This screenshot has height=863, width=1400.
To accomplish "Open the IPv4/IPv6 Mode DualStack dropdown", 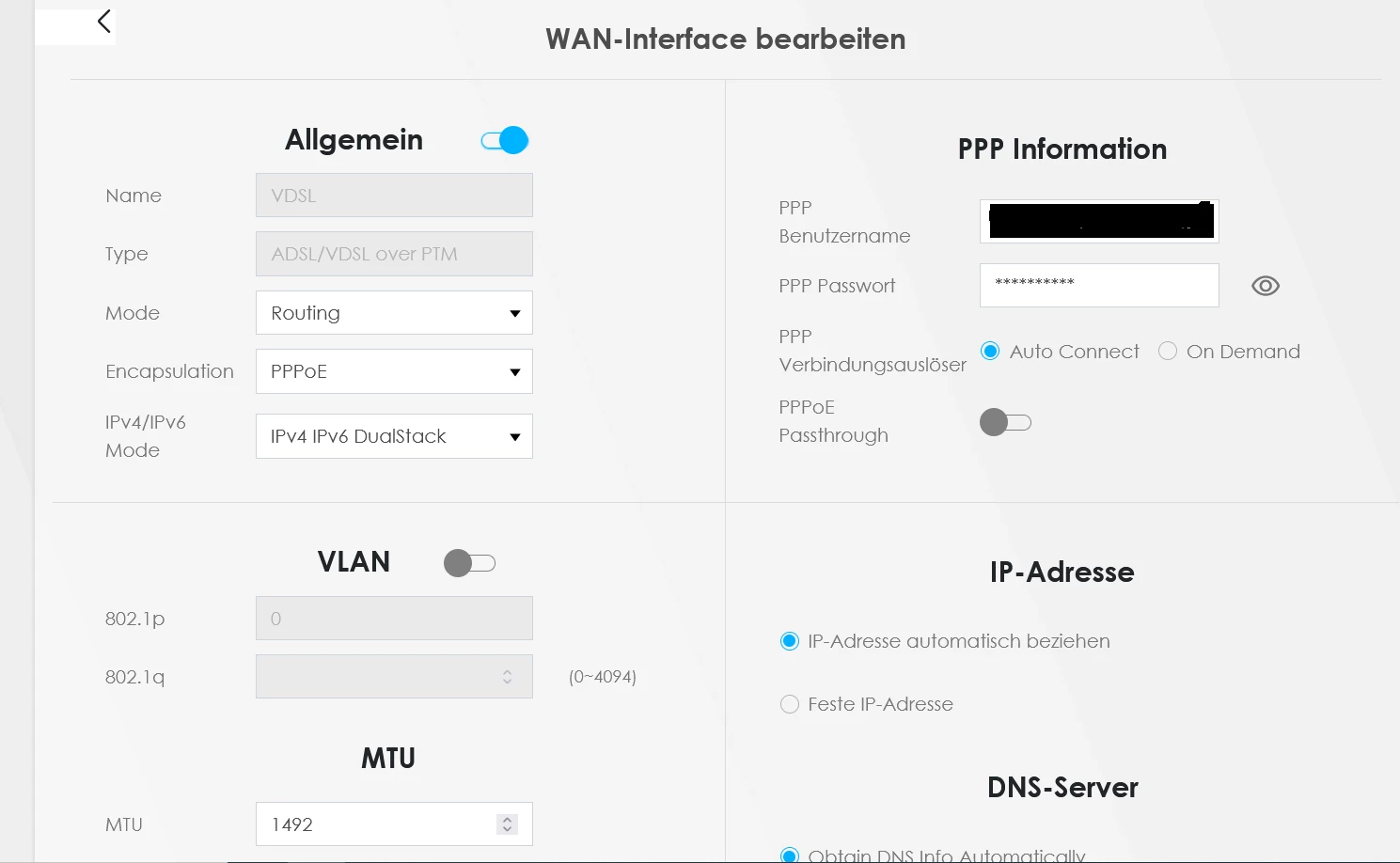I will click(x=394, y=436).
